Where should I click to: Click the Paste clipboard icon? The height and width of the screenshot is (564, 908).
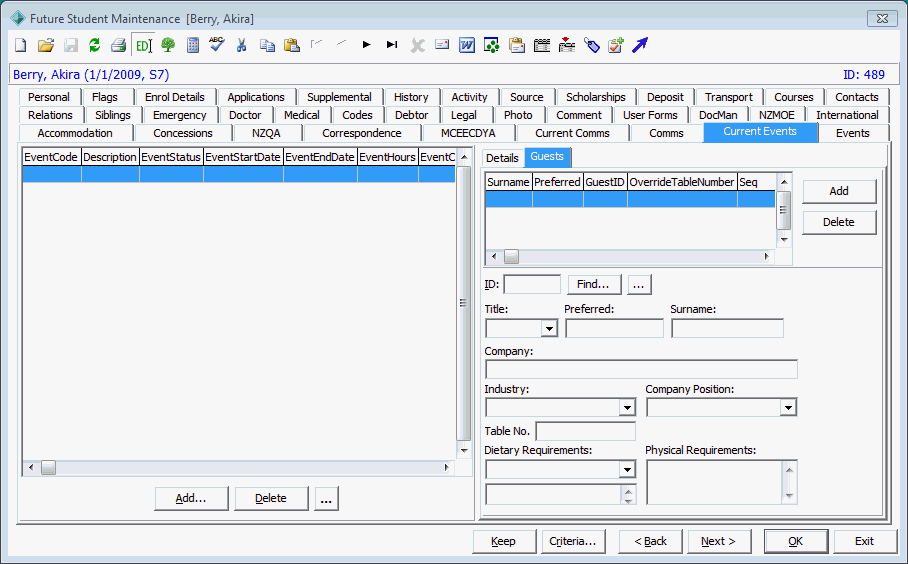(x=292, y=45)
